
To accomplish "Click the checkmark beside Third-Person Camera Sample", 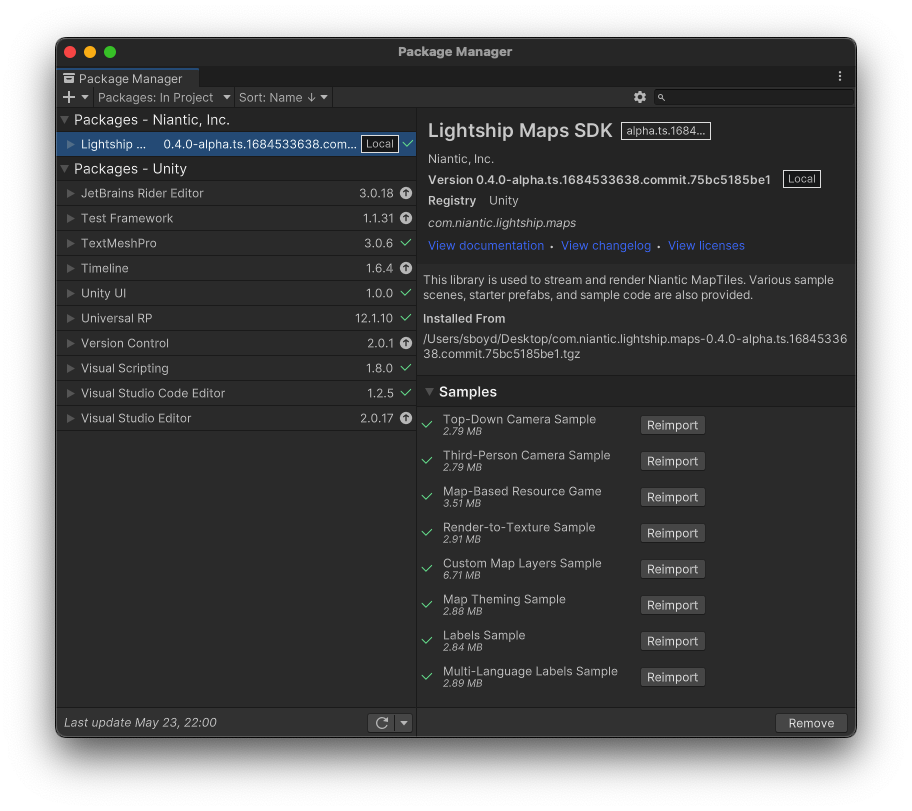I will coord(427,461).
